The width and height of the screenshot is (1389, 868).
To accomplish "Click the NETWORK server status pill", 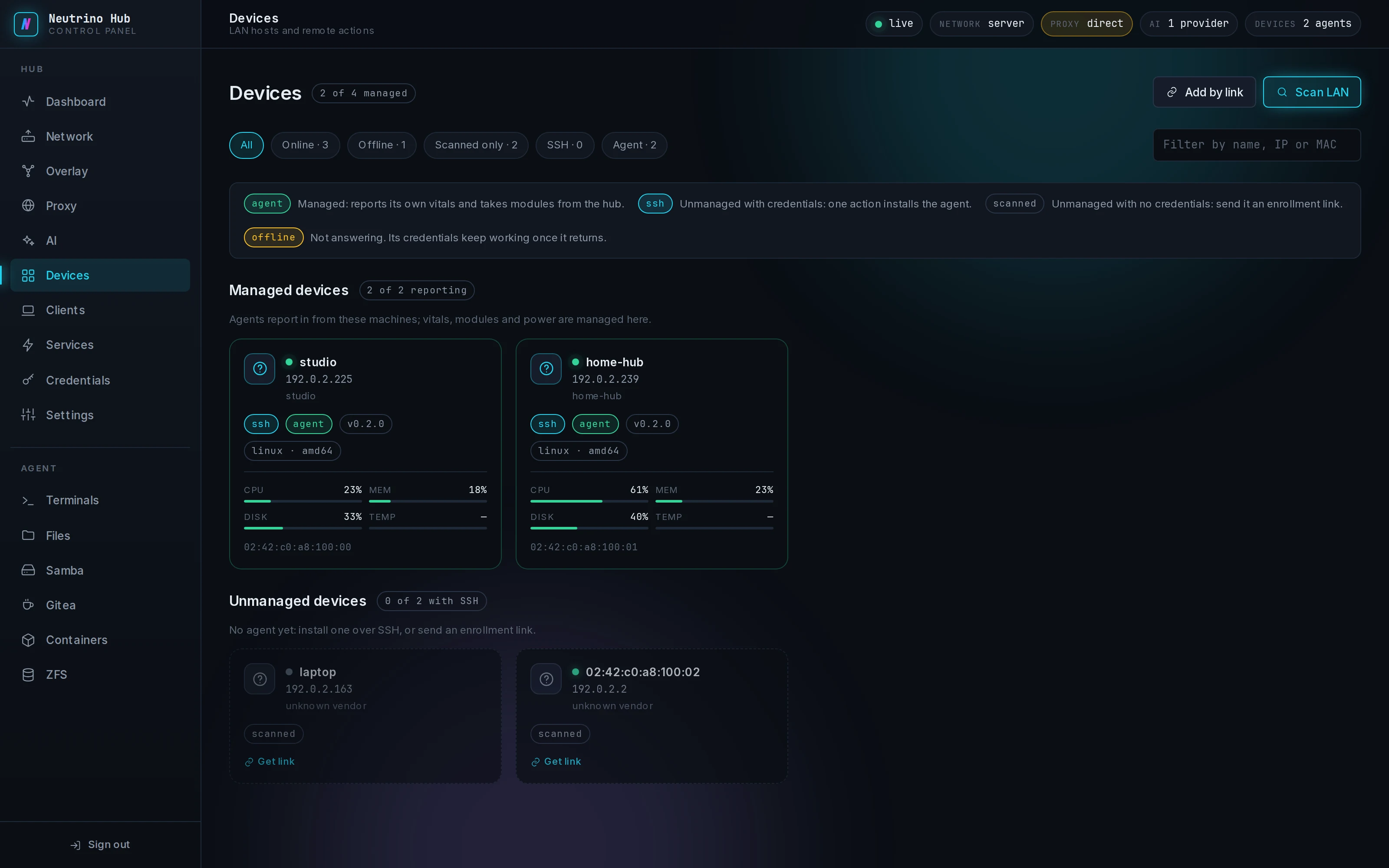I will pyautogui.click(x=981, y=23).
